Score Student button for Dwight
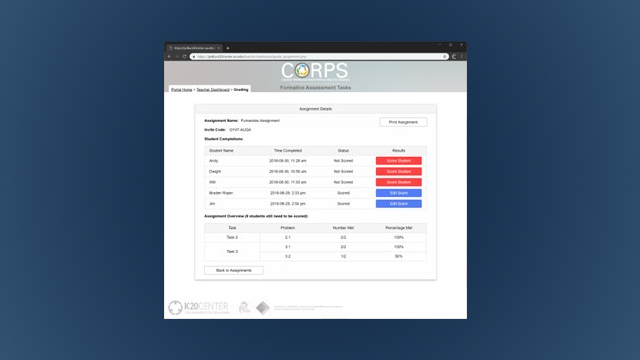Image resolution: width=640 pixels, height=360 pixels. pyautogui.click(x=399, y=171)
